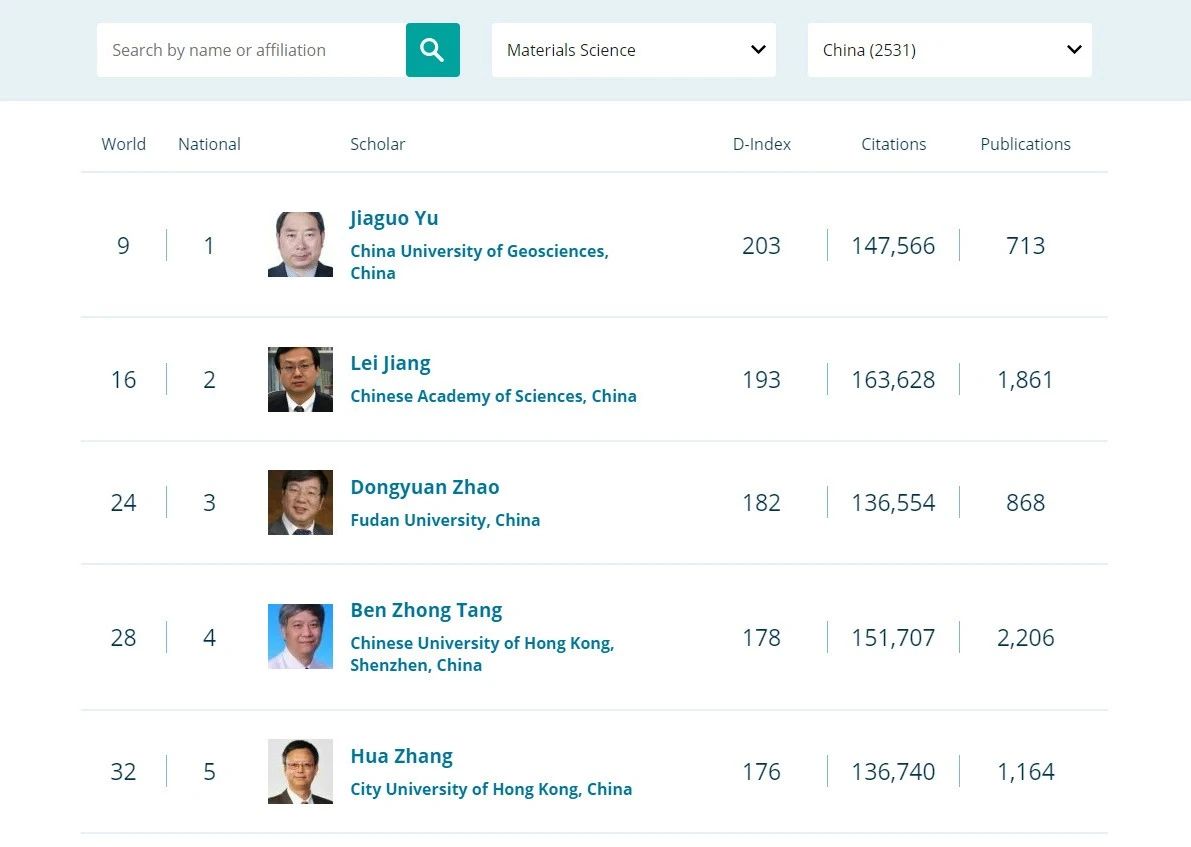The width and height of the screenshot is (1191, 847).
Task: Open Jiaguo Yu's scholar profile link
Action: 394,218
